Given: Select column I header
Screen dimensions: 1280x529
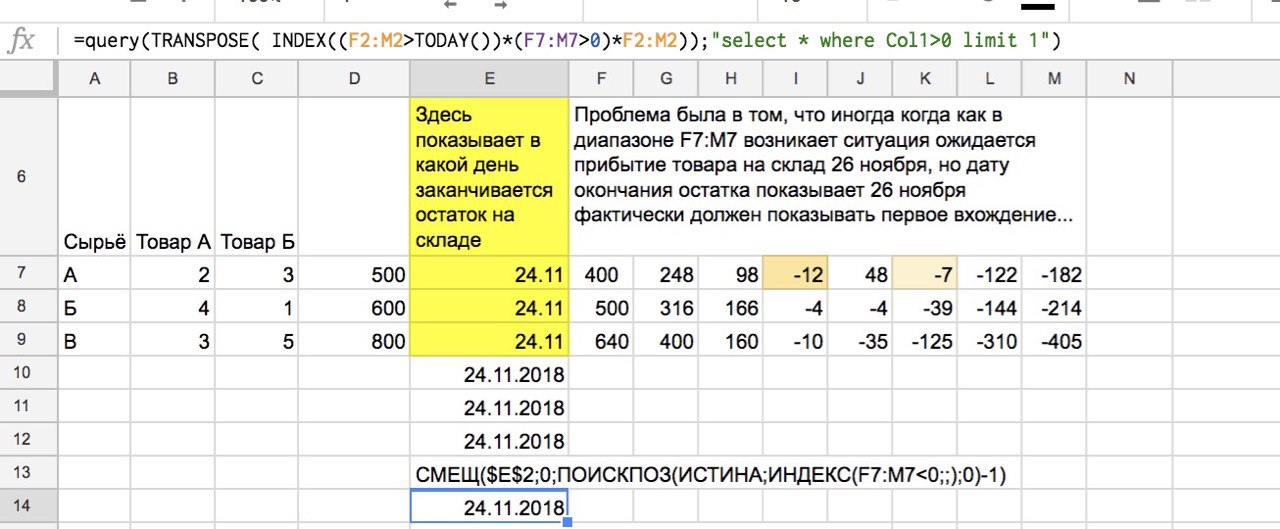Looking at the screenshot, I should click(x=795, y=78).
